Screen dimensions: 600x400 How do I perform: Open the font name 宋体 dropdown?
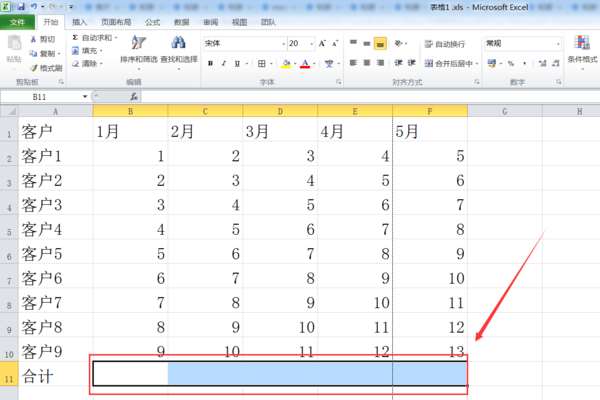284,44
